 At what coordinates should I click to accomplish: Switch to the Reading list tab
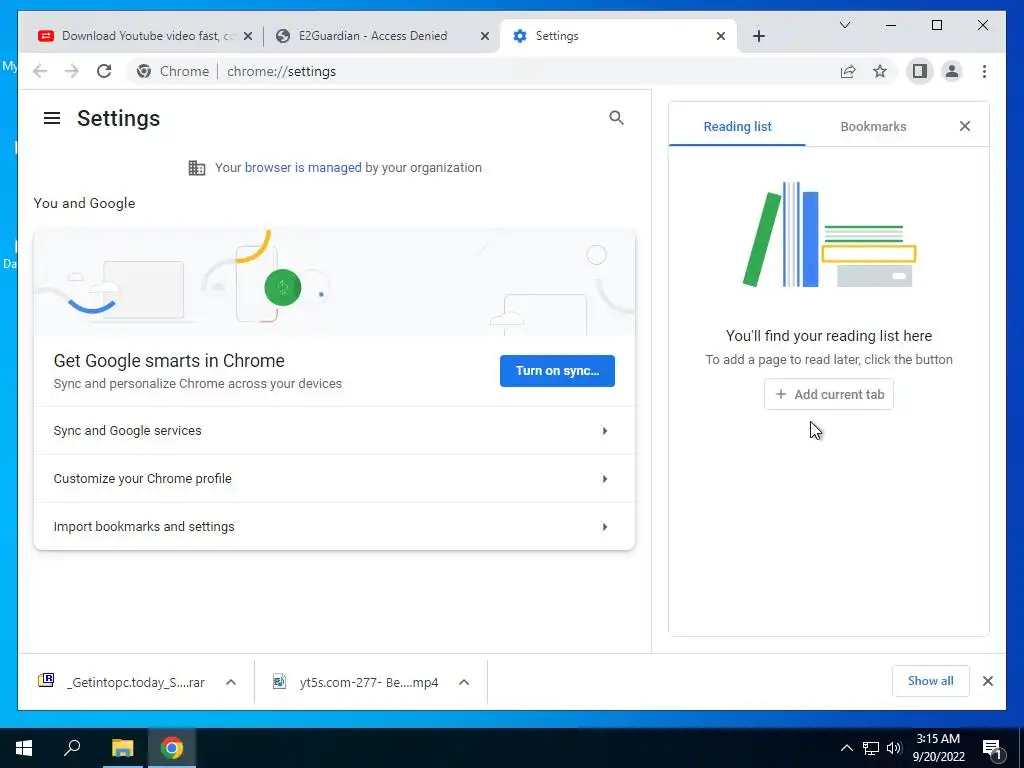click(737, 127)
